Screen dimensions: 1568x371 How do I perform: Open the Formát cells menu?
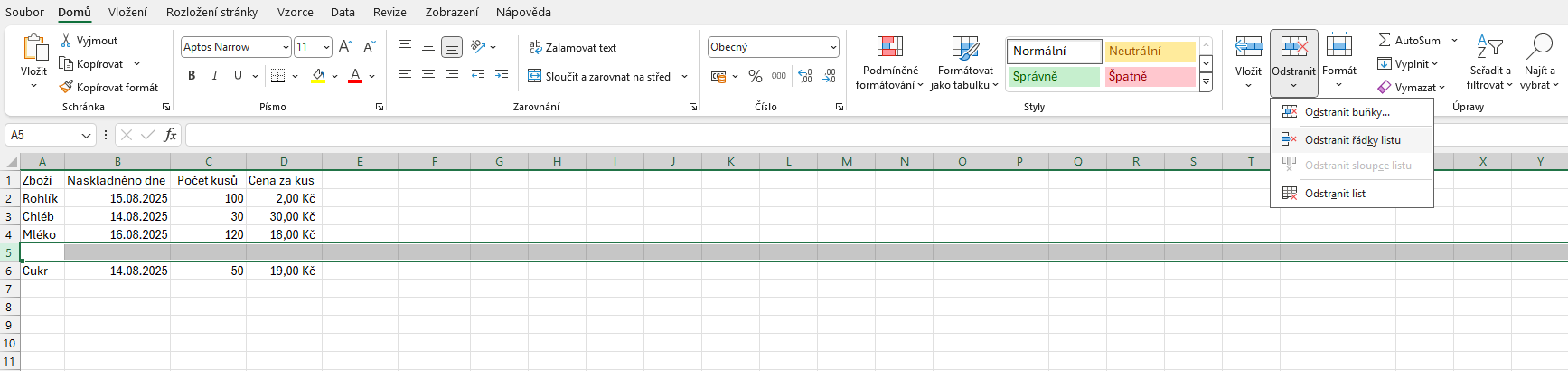point(1339,62)
